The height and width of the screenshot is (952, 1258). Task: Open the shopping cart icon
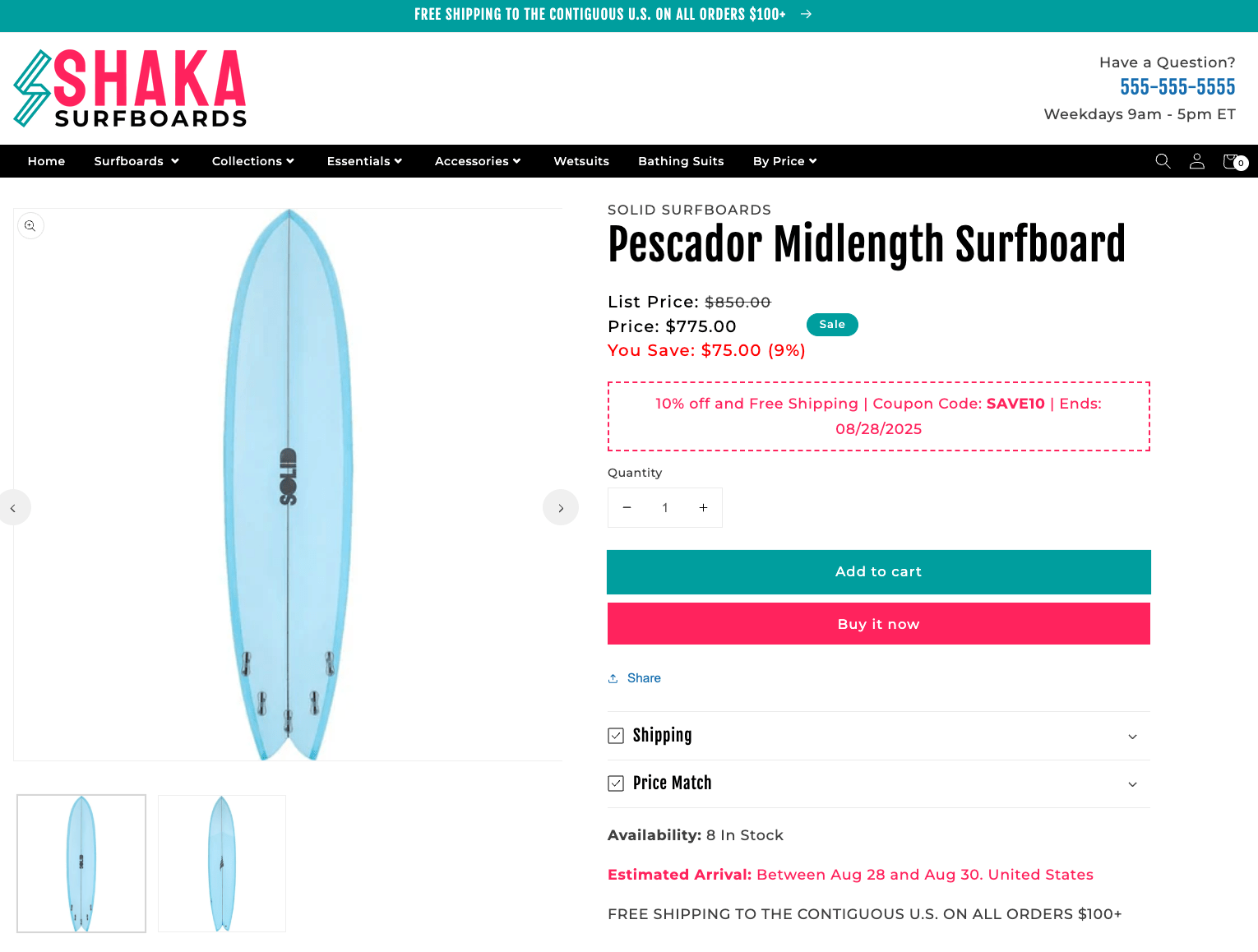coord(1233,161)
